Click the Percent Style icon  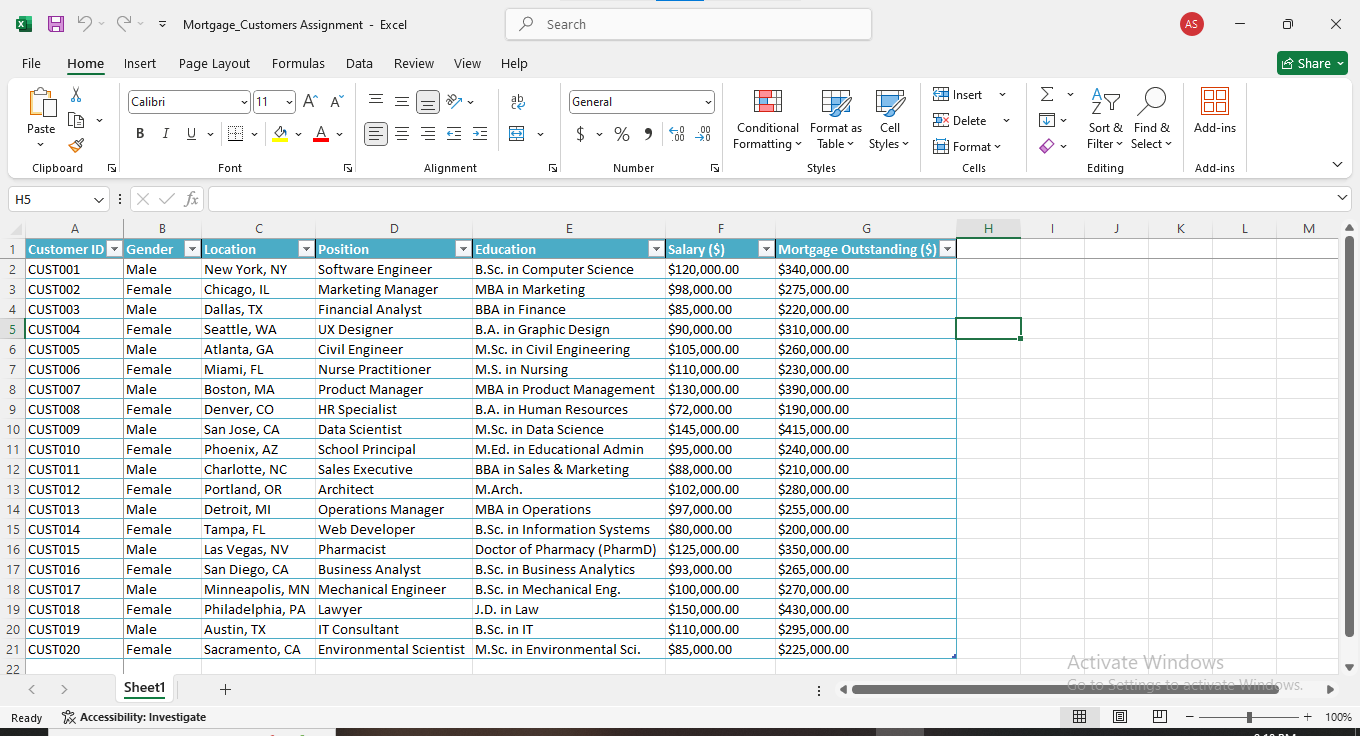pyautogui.click(x=622, y=134)
